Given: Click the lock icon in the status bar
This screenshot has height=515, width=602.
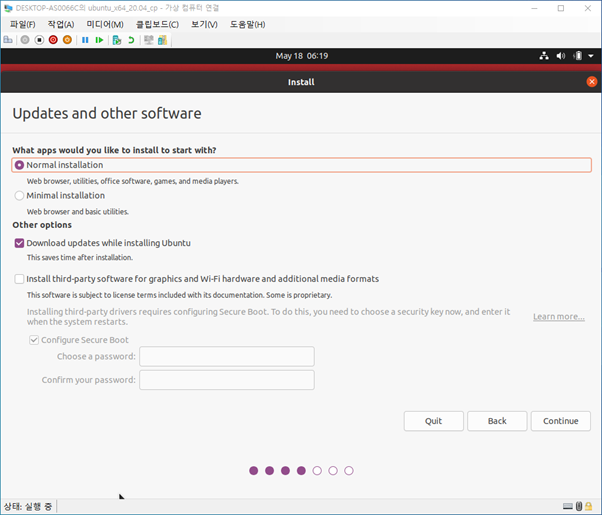Looking at the screenshot, I should (589, 507).
